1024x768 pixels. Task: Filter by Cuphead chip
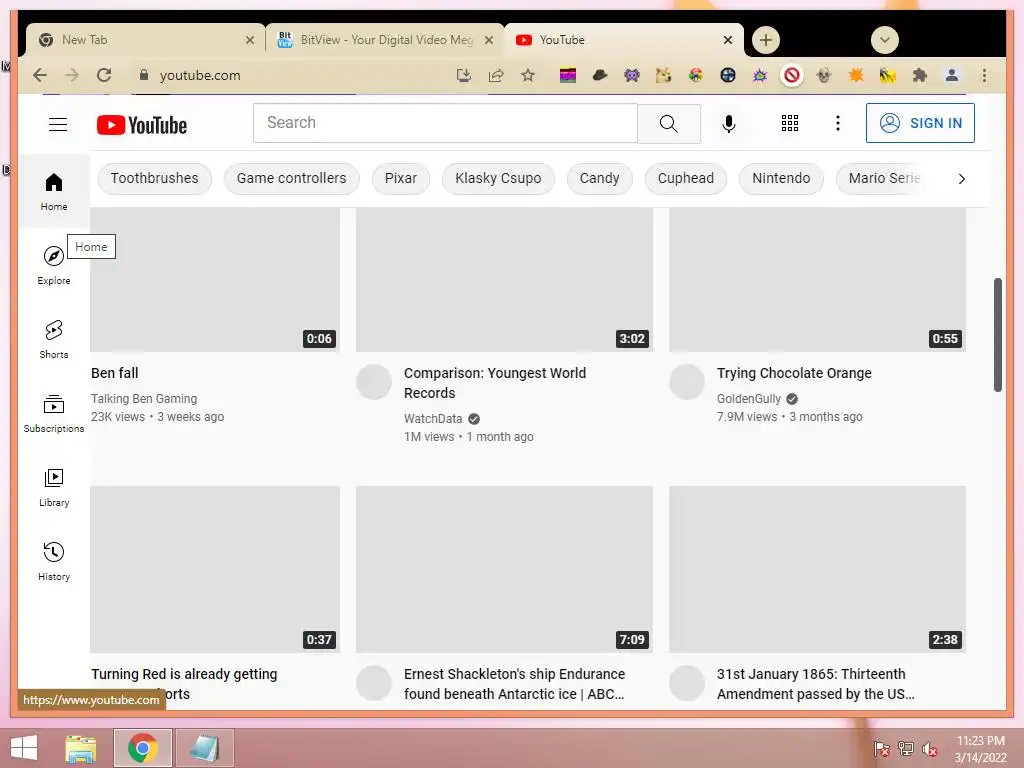(686, 178)
